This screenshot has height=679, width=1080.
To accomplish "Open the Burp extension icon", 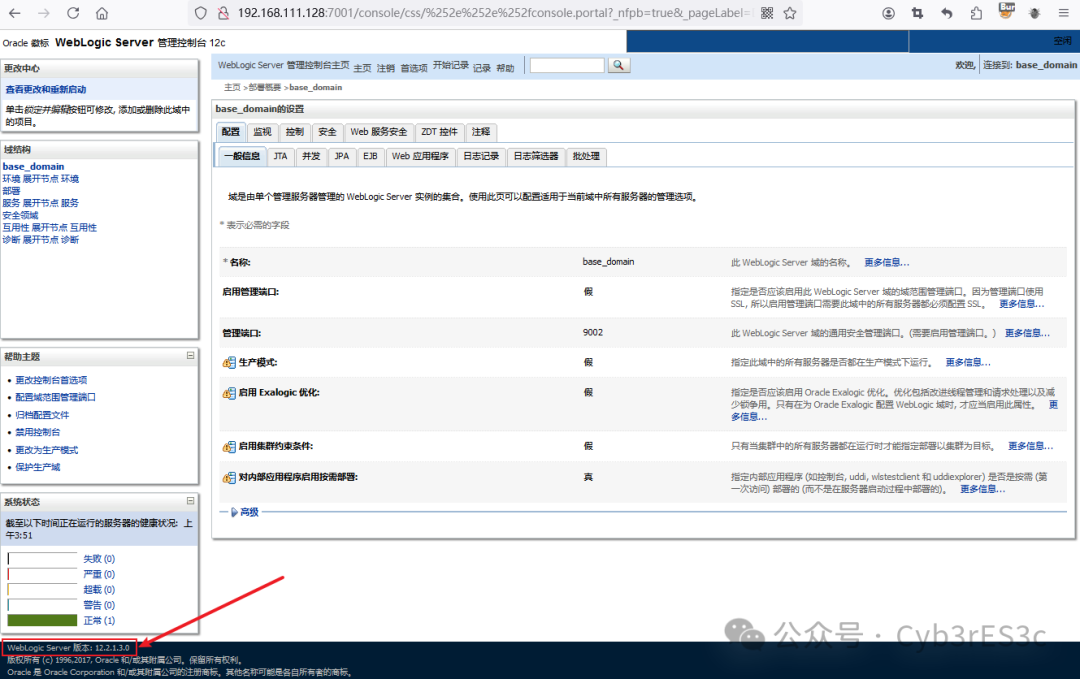I will click(x=1006, y=11).
